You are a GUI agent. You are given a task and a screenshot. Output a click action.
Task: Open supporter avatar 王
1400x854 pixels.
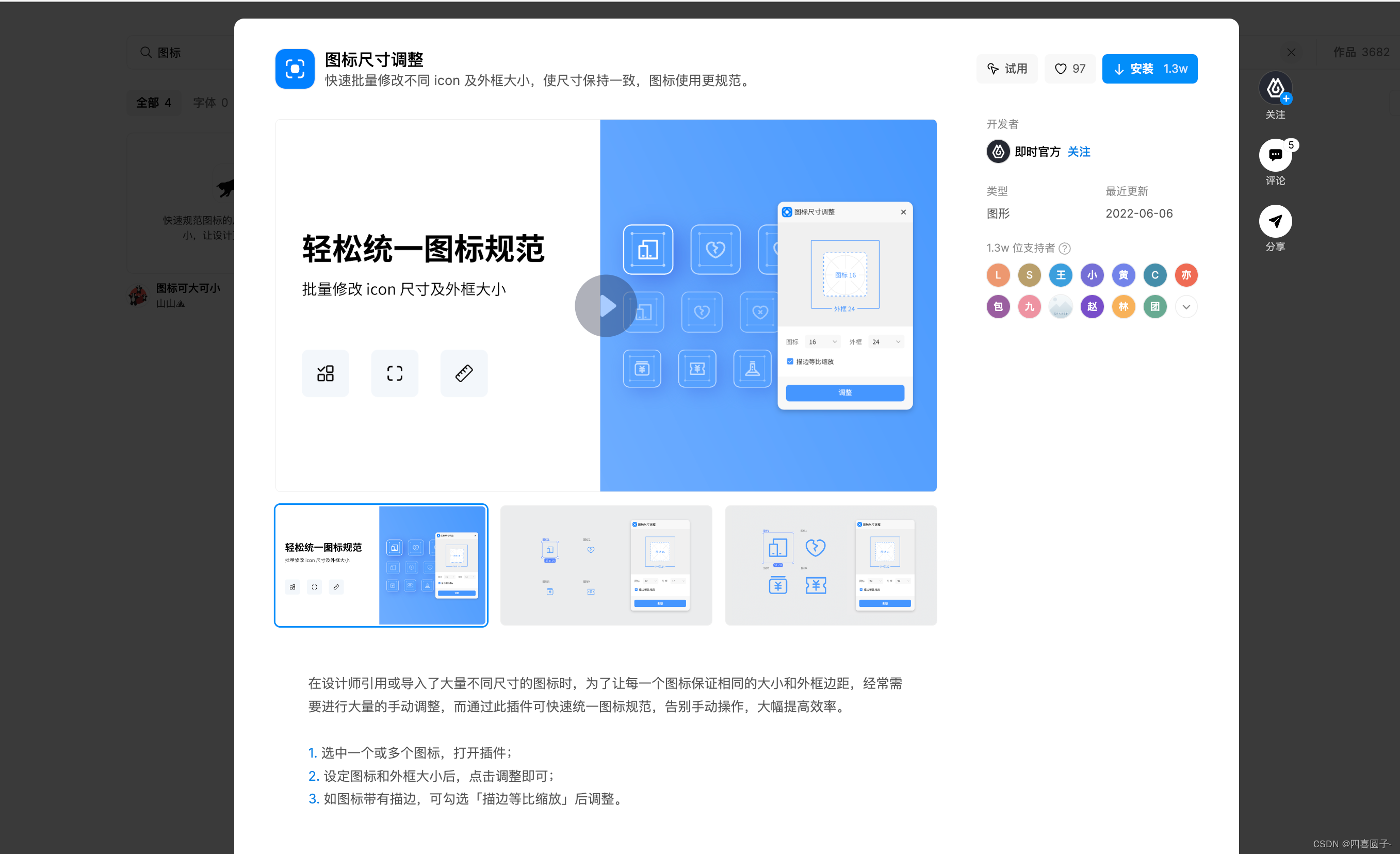[1060, 275]
